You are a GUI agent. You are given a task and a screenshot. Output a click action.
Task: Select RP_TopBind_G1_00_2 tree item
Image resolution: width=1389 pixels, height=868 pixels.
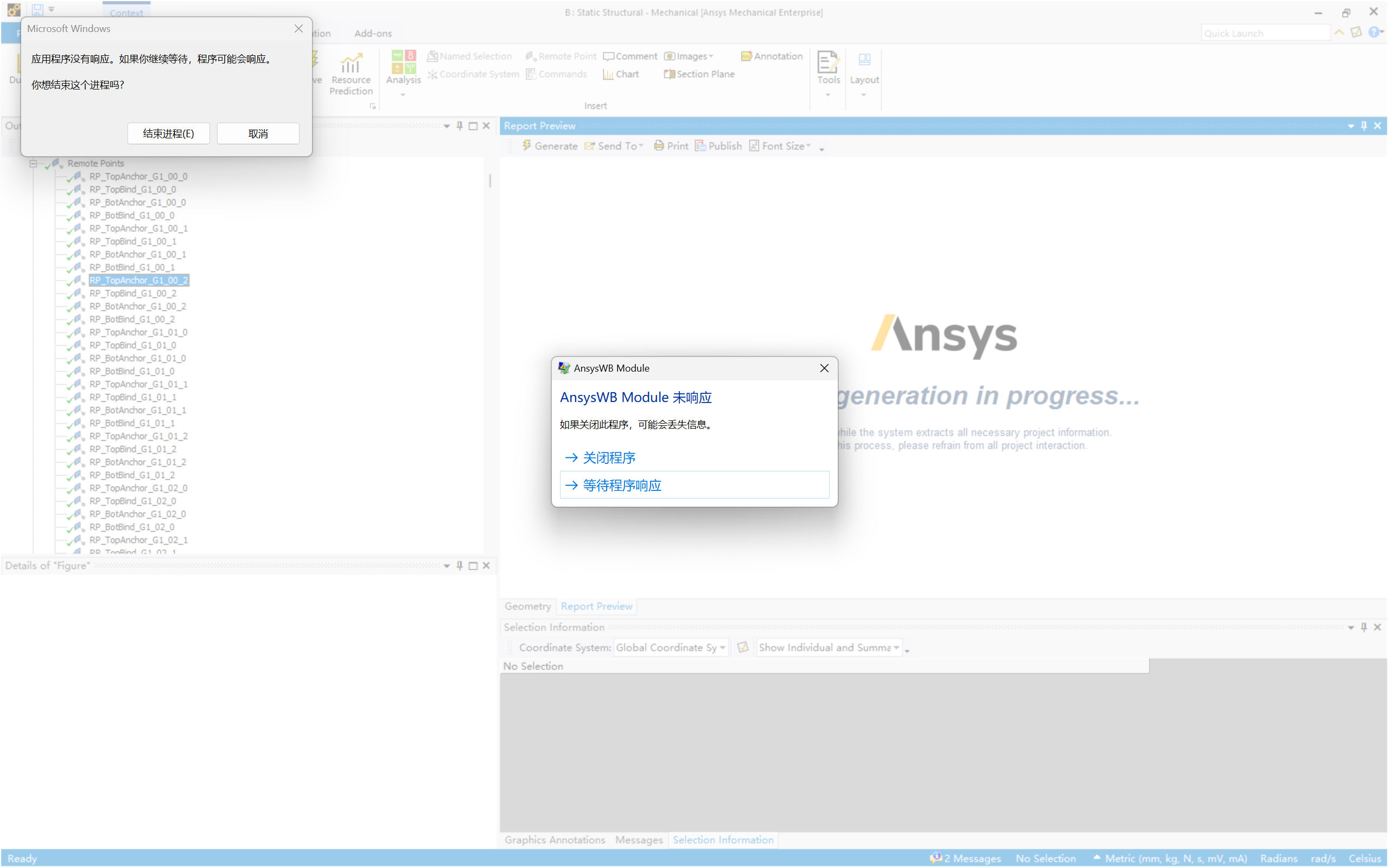(x=132, y=293)
